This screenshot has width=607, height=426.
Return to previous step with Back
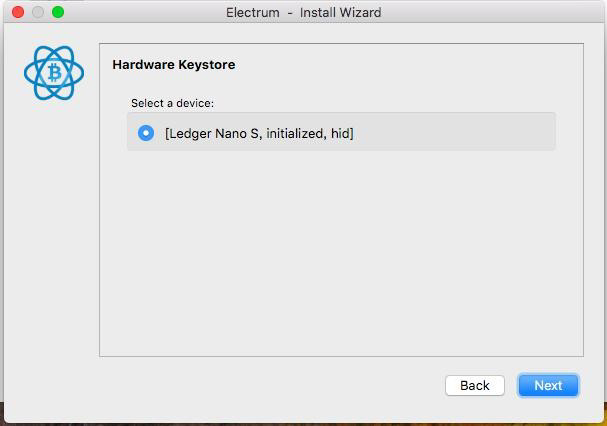click(475, 385)
